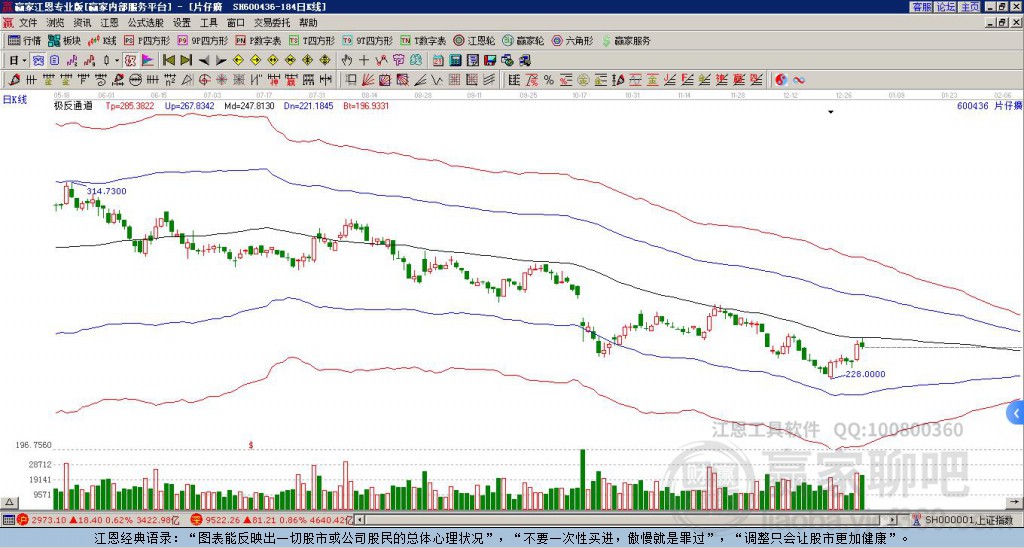The height and width of the screenshot is (548, 1024).
Task: Open the 江恩 menu
Action: (109, 23)
